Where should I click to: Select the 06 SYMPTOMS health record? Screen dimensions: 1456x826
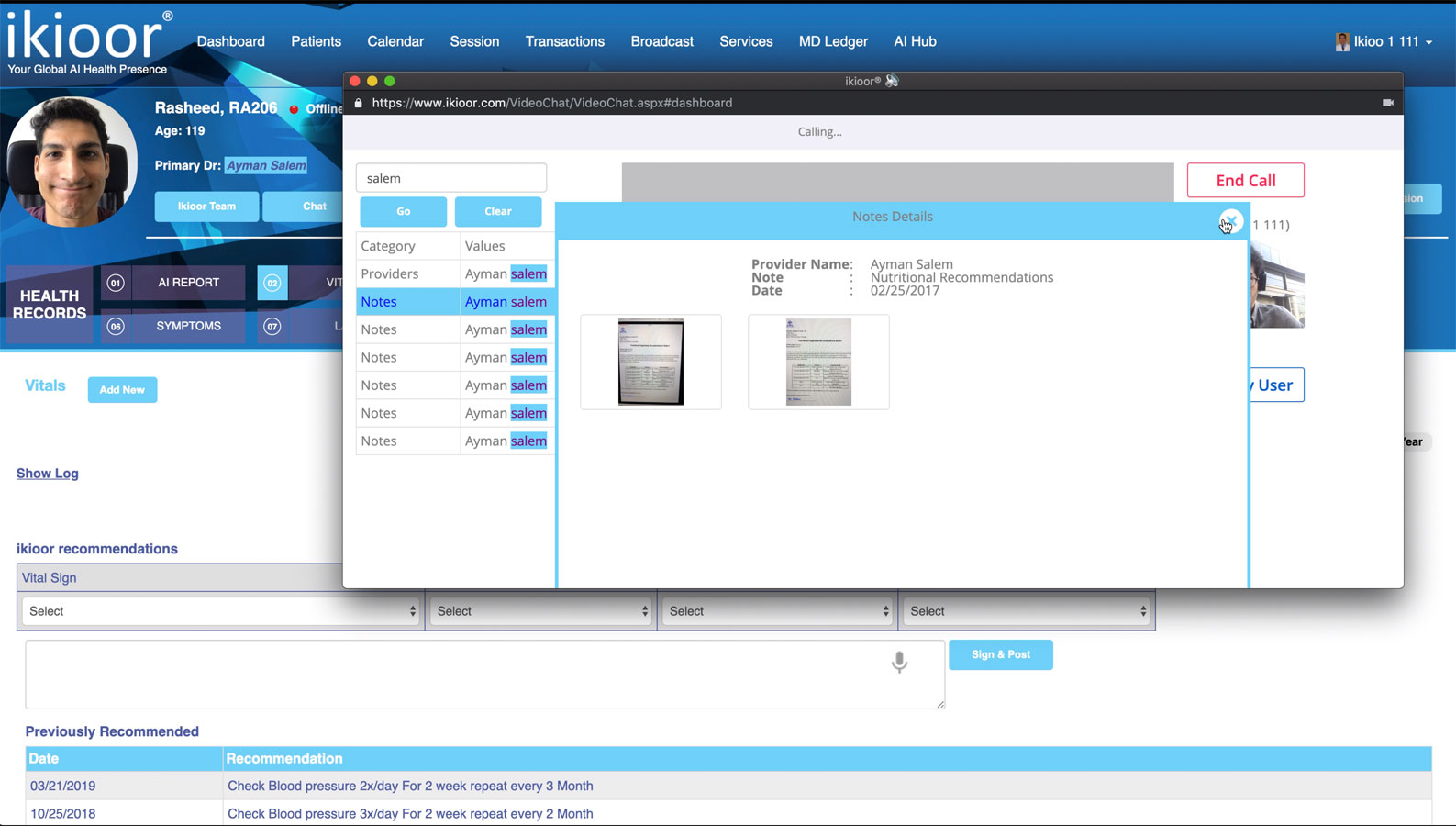point(174,326)
